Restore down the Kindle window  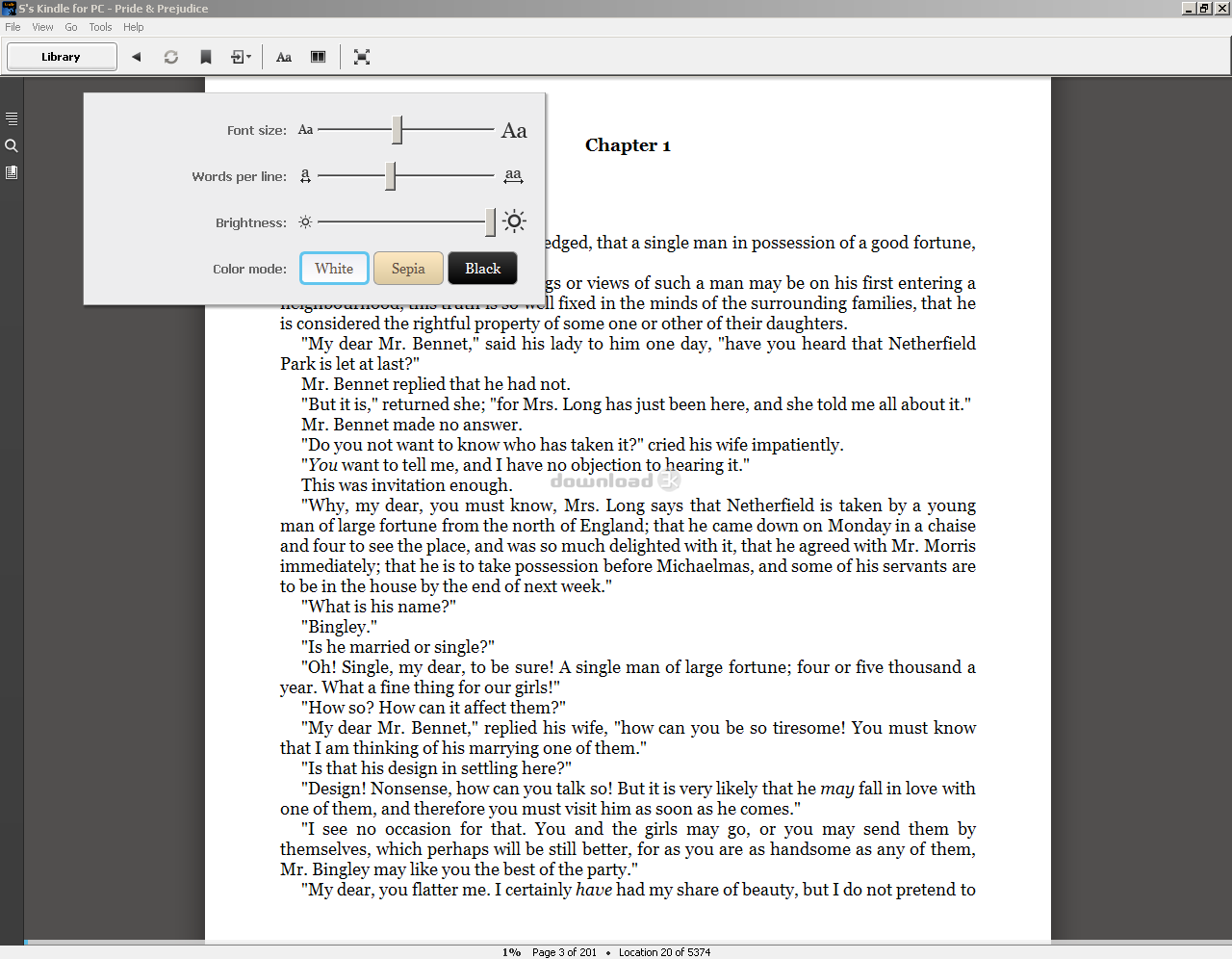pos(1204,9)
